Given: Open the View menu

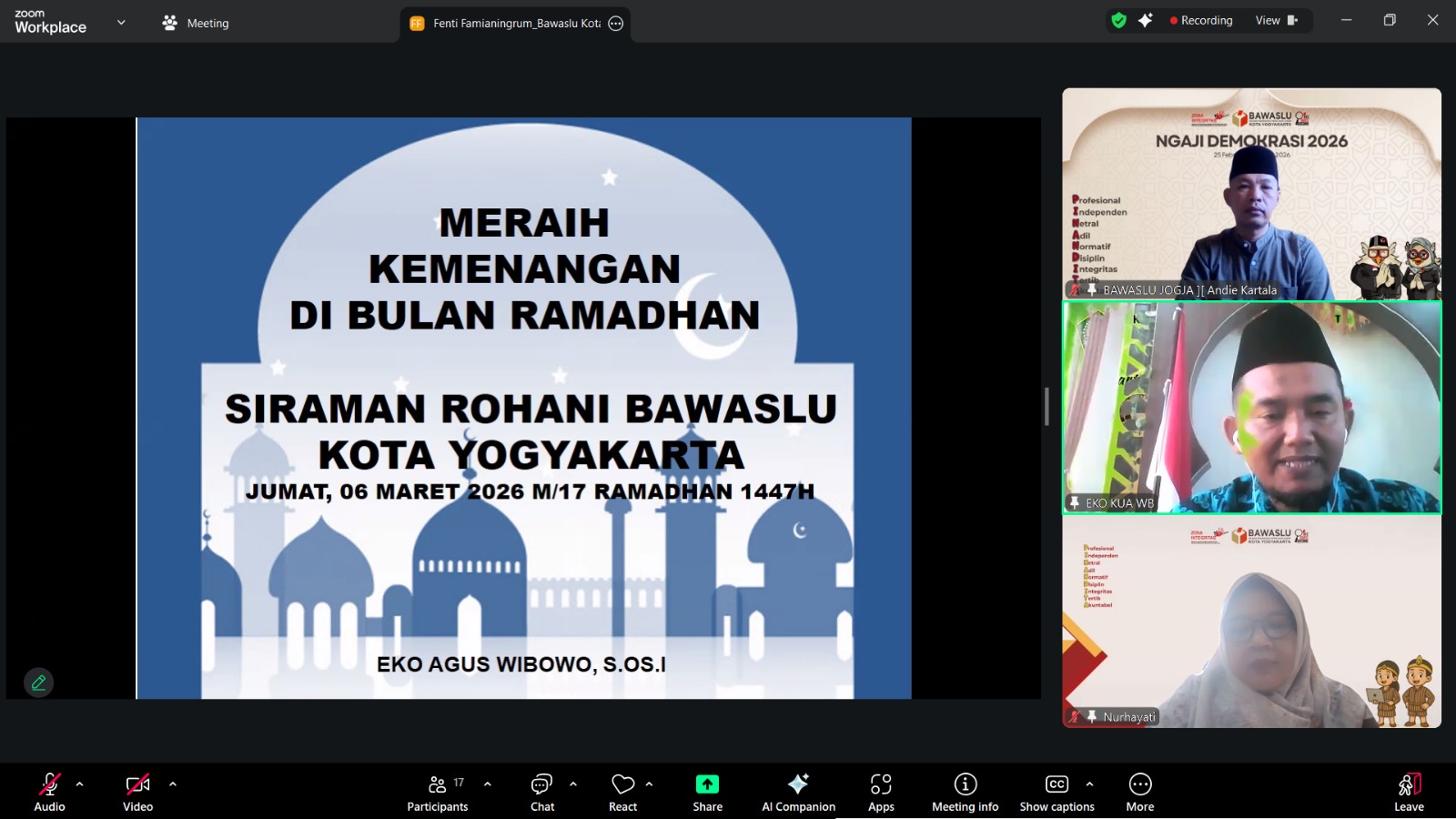Looking at the screenshot, I should click(1269, 19).
